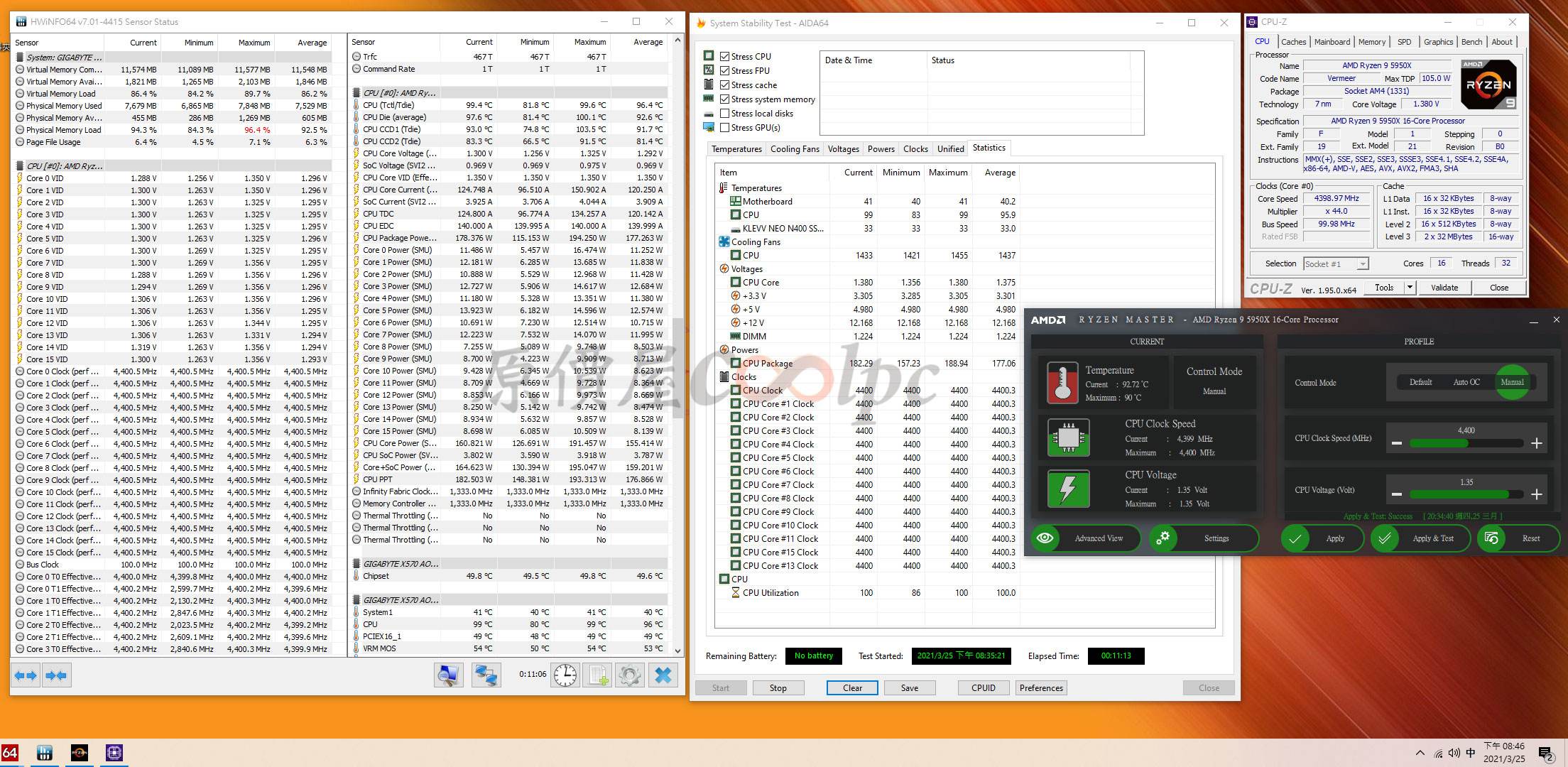1568x767 pixels.
Task: Open HWiNFO from the taskbar icon
Action: [x=45, y=753]
